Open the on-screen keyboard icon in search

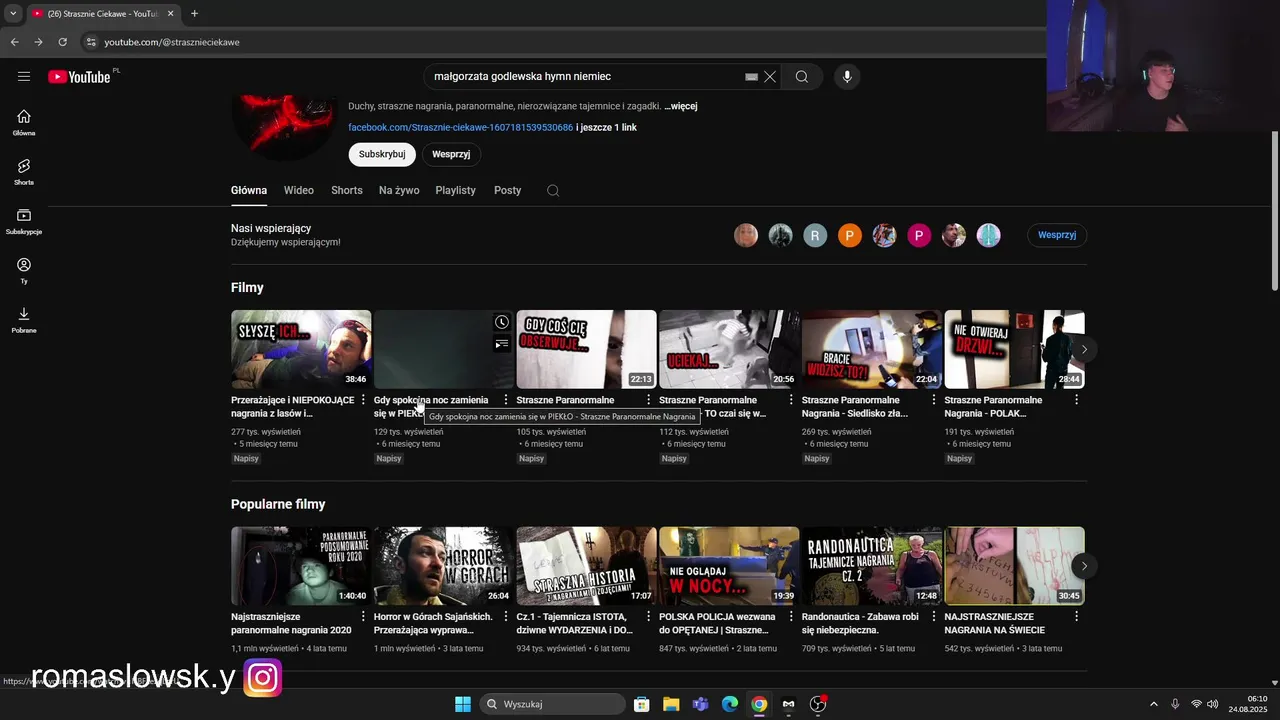pyautogui.click(x=752, y=77)
